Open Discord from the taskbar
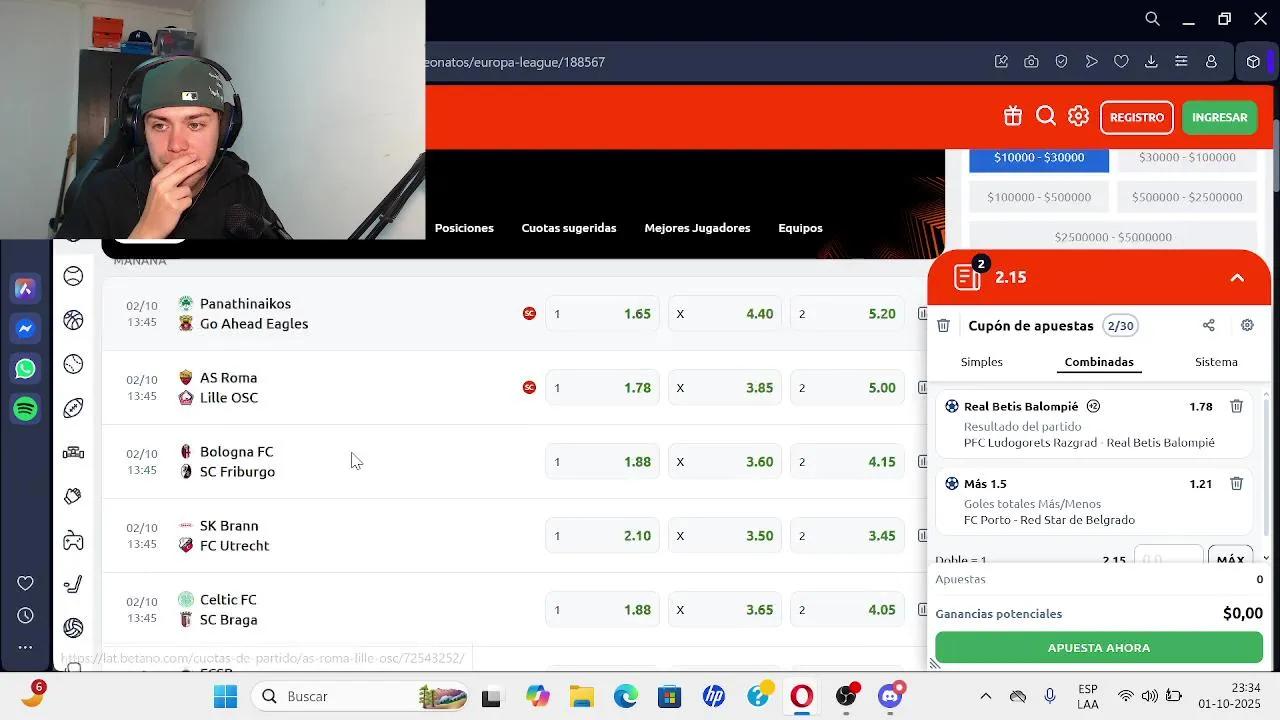Viewport: 1280px width, 720px height. click(x=891, y=696)
